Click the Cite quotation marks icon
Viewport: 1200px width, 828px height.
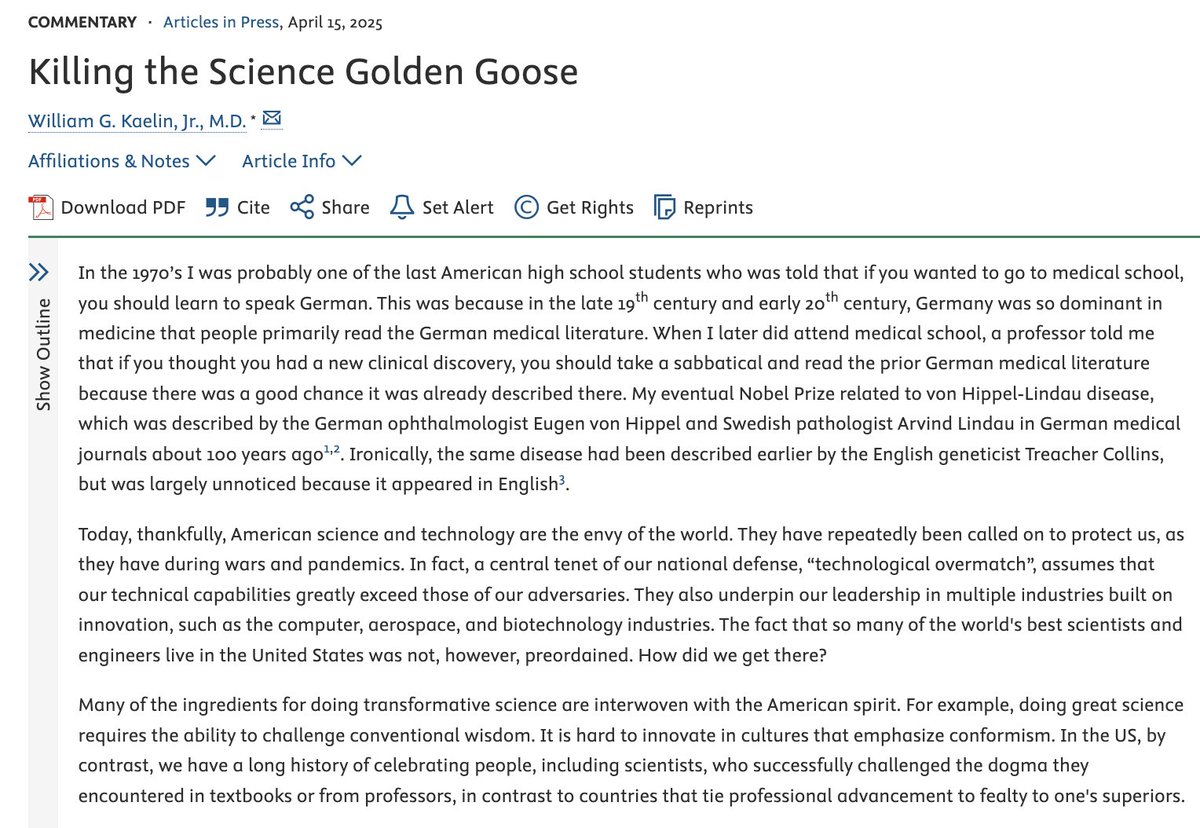(216, 207)
